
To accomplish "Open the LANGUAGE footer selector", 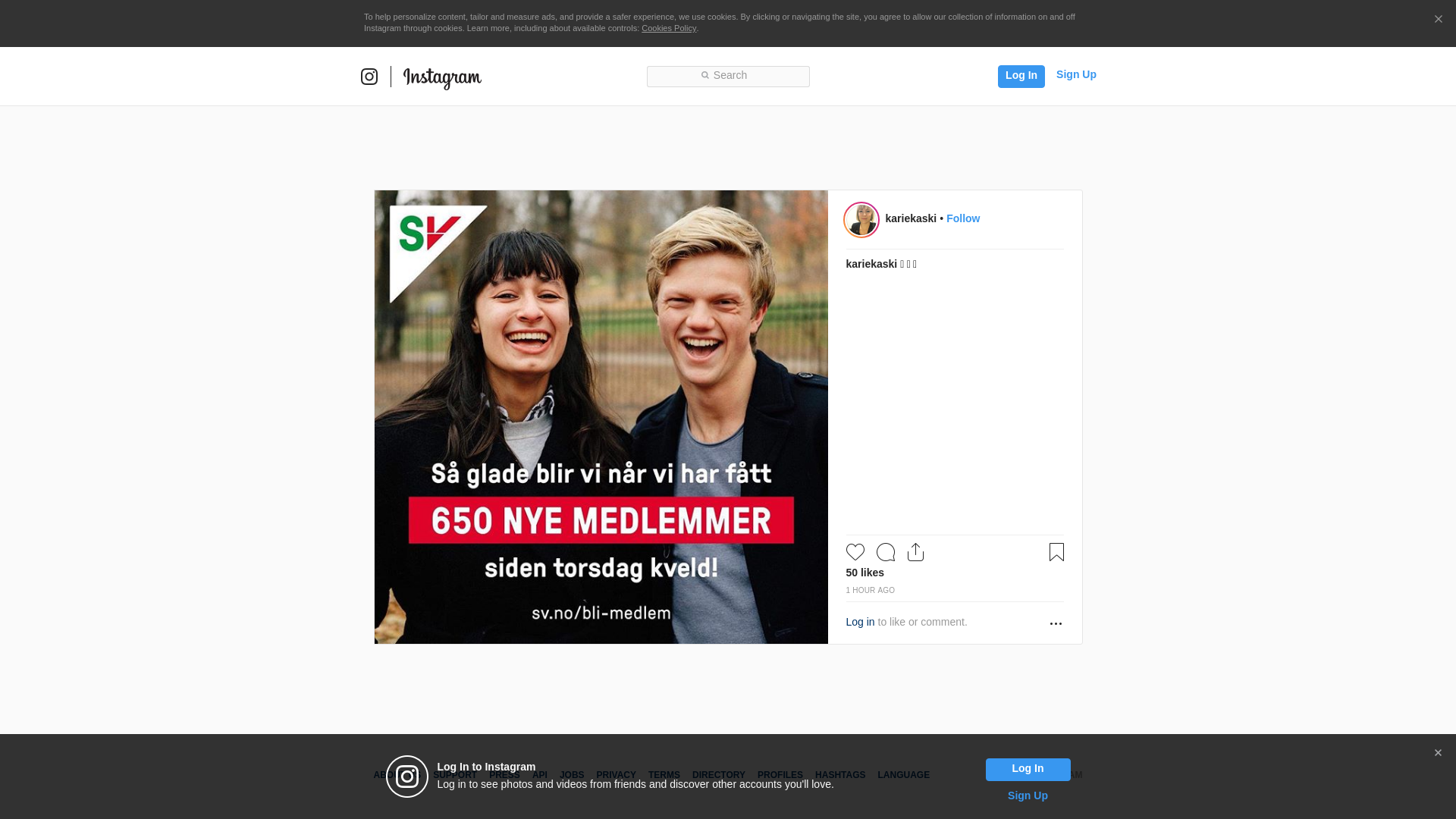I will 903,775.
